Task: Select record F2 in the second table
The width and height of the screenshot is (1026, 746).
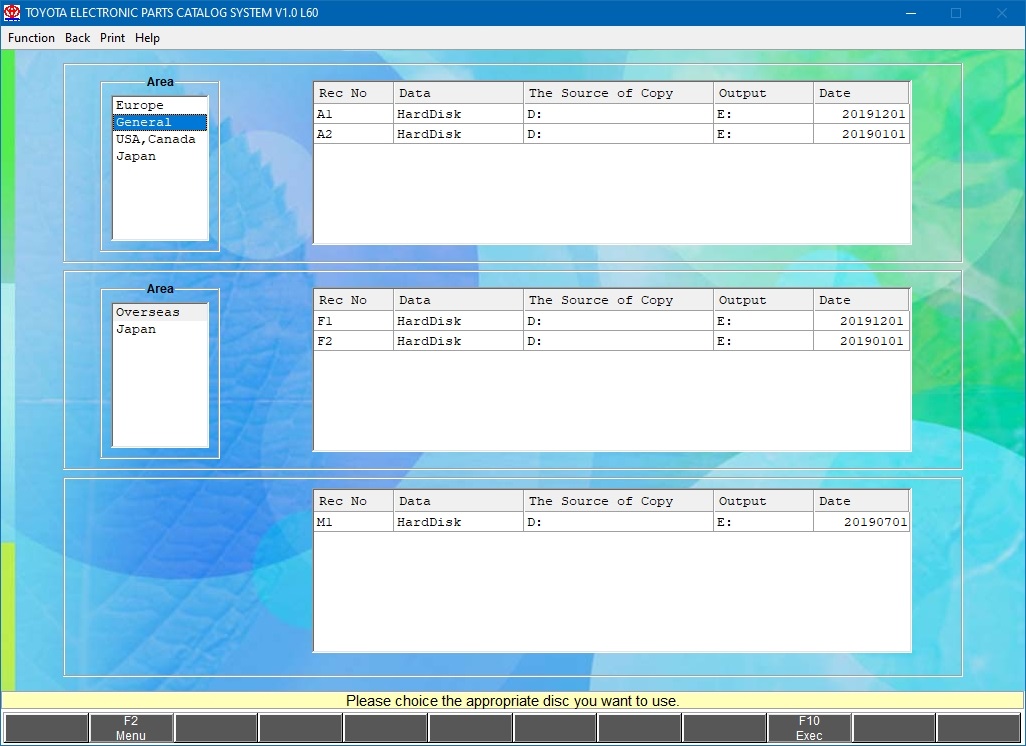Action: [x=611, y=341]
